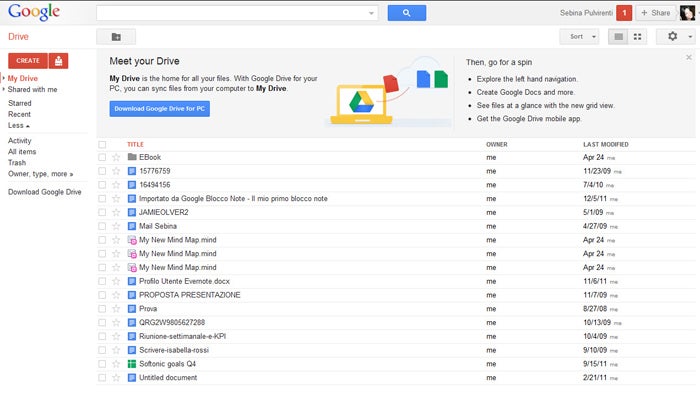Check the EBook row checkbox
The image size is (700, 395).
click(x=102, y=157)
